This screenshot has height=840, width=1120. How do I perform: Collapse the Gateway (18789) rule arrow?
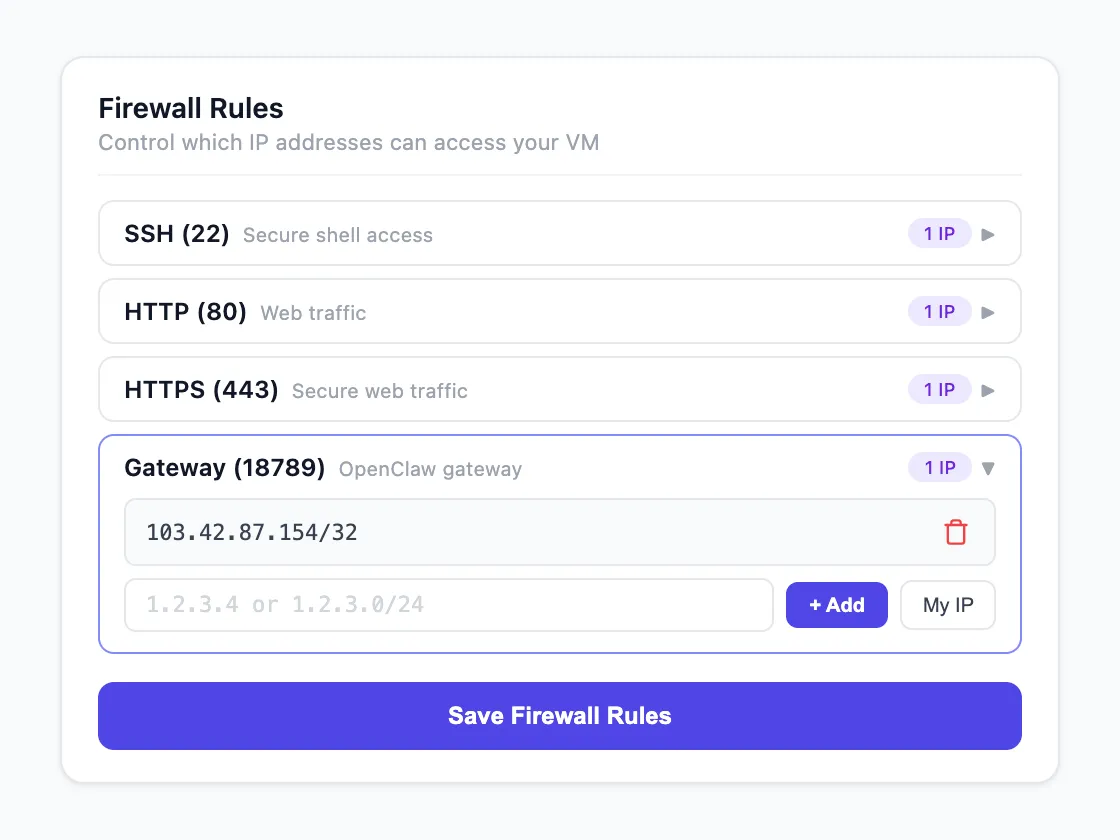[988, 468]
